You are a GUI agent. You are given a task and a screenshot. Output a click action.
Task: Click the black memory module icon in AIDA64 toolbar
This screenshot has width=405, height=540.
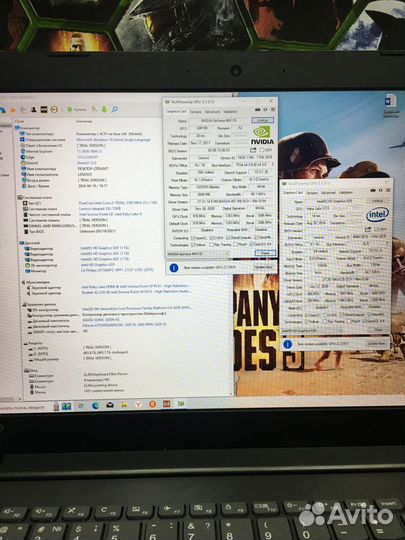44,110
